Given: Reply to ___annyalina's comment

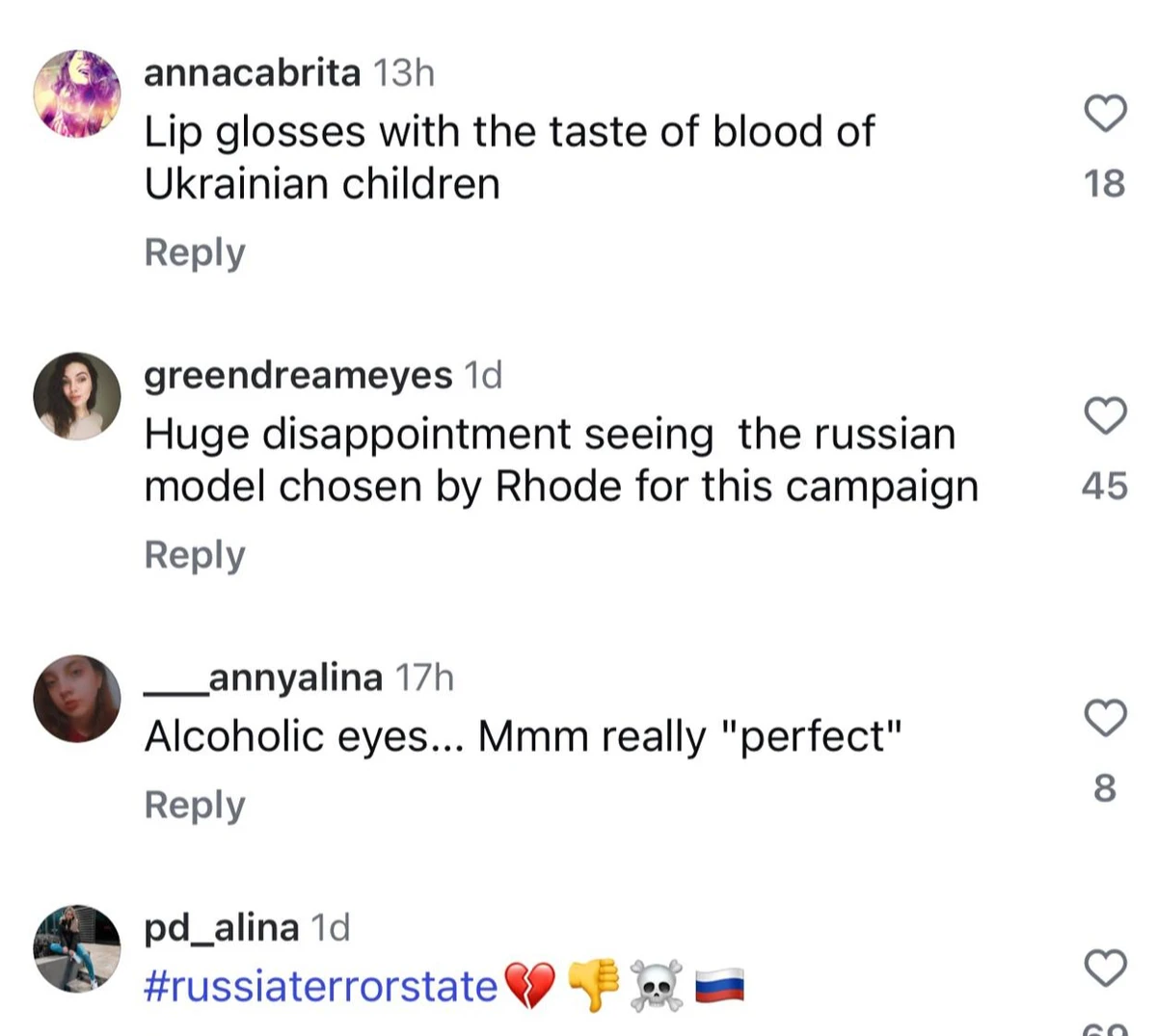Looking at the screenshot, I should tap(195, 805).
